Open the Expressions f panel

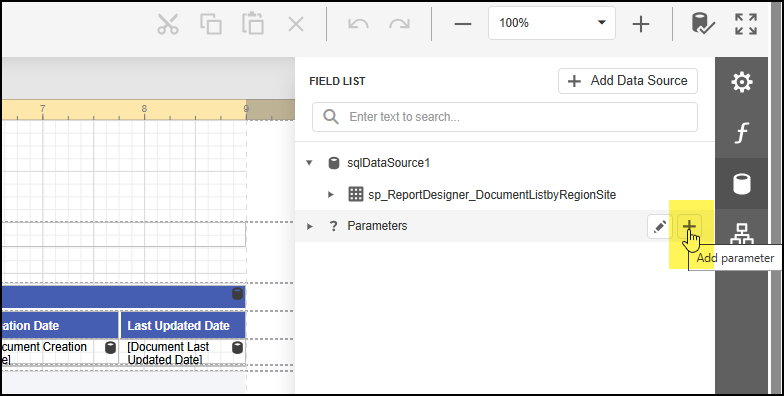coord(742,133)
